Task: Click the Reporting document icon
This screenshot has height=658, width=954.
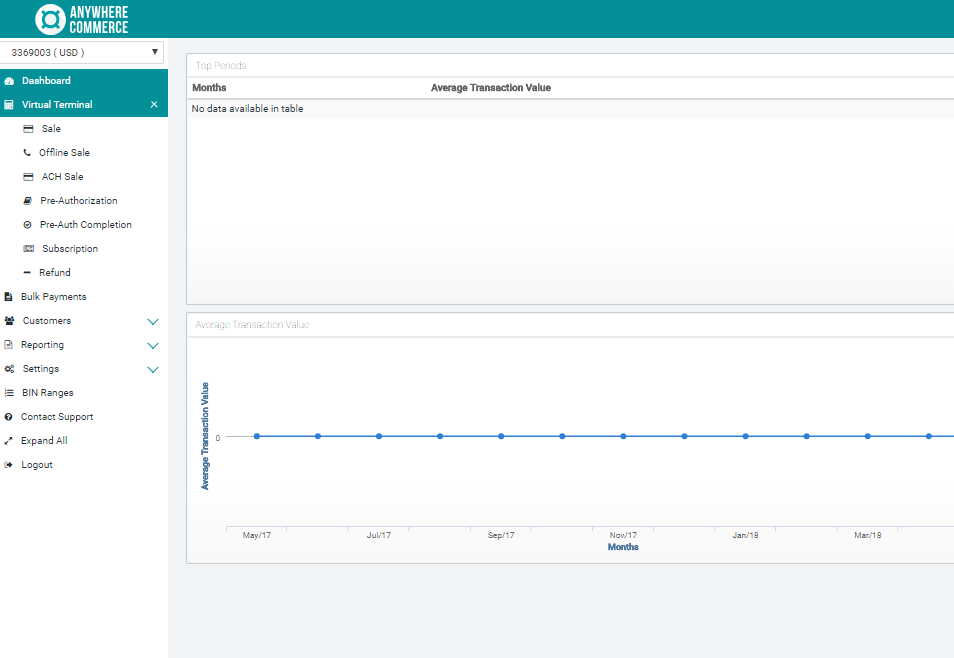Action: click(x=9, y=345)
